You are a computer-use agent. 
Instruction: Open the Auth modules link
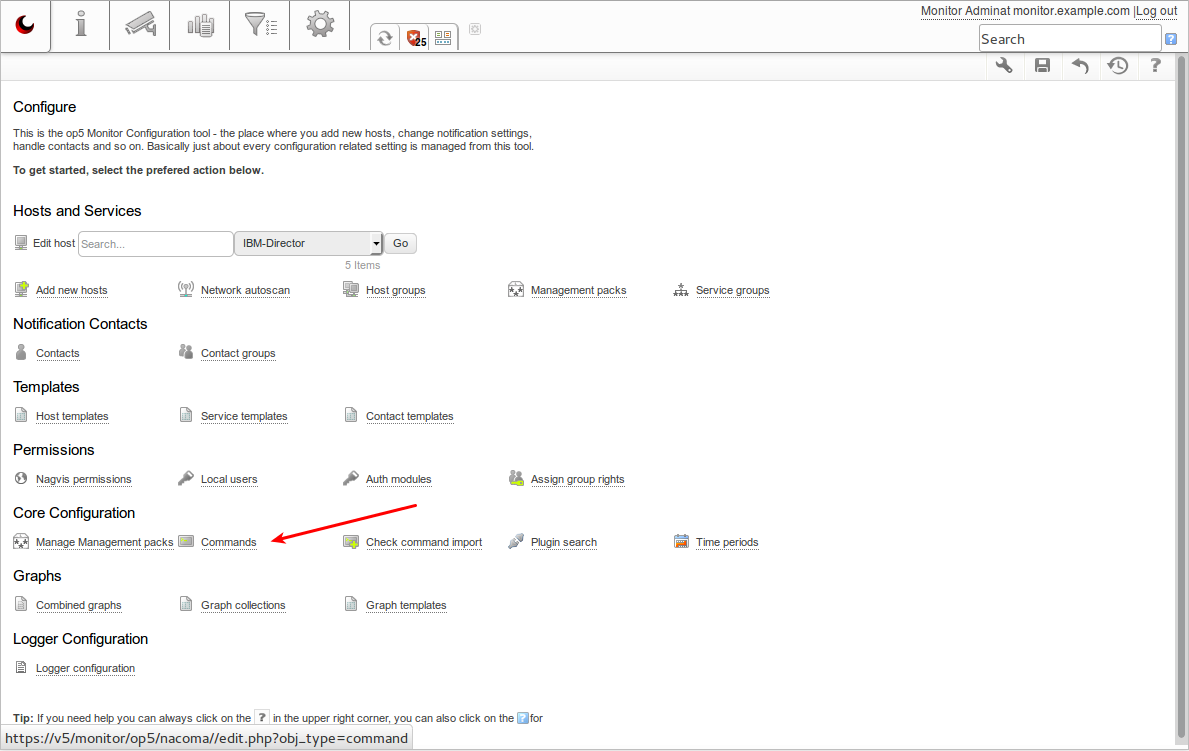point(398,479)
